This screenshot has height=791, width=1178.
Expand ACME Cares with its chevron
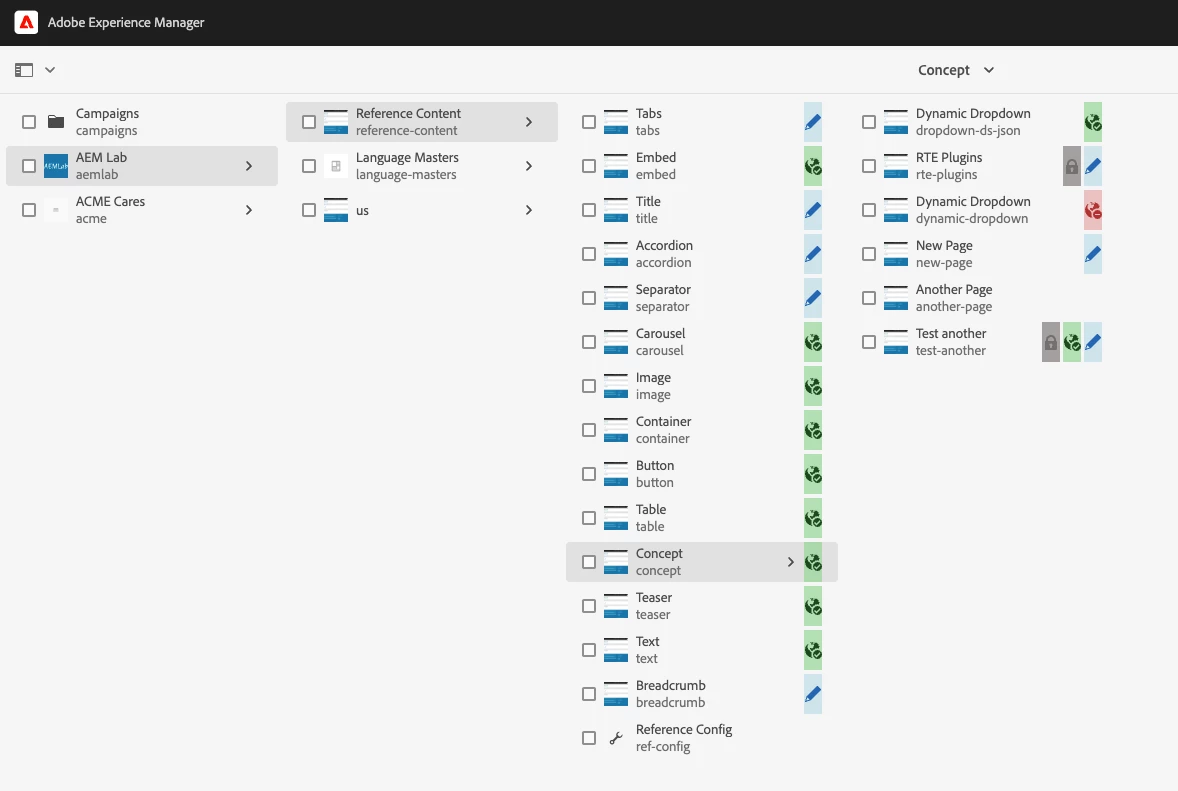tap(249, 210)
